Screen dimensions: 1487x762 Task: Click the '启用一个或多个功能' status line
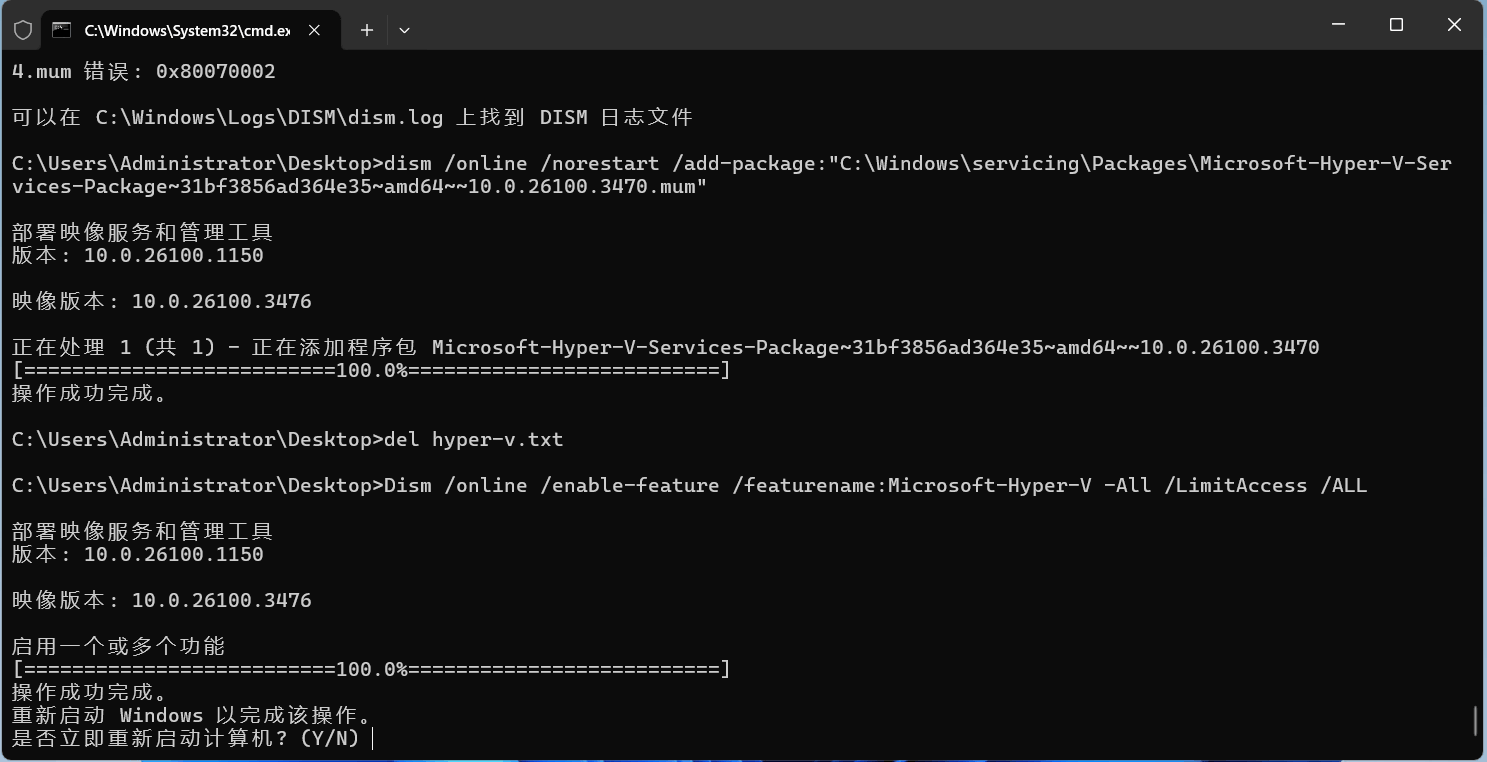118,646
